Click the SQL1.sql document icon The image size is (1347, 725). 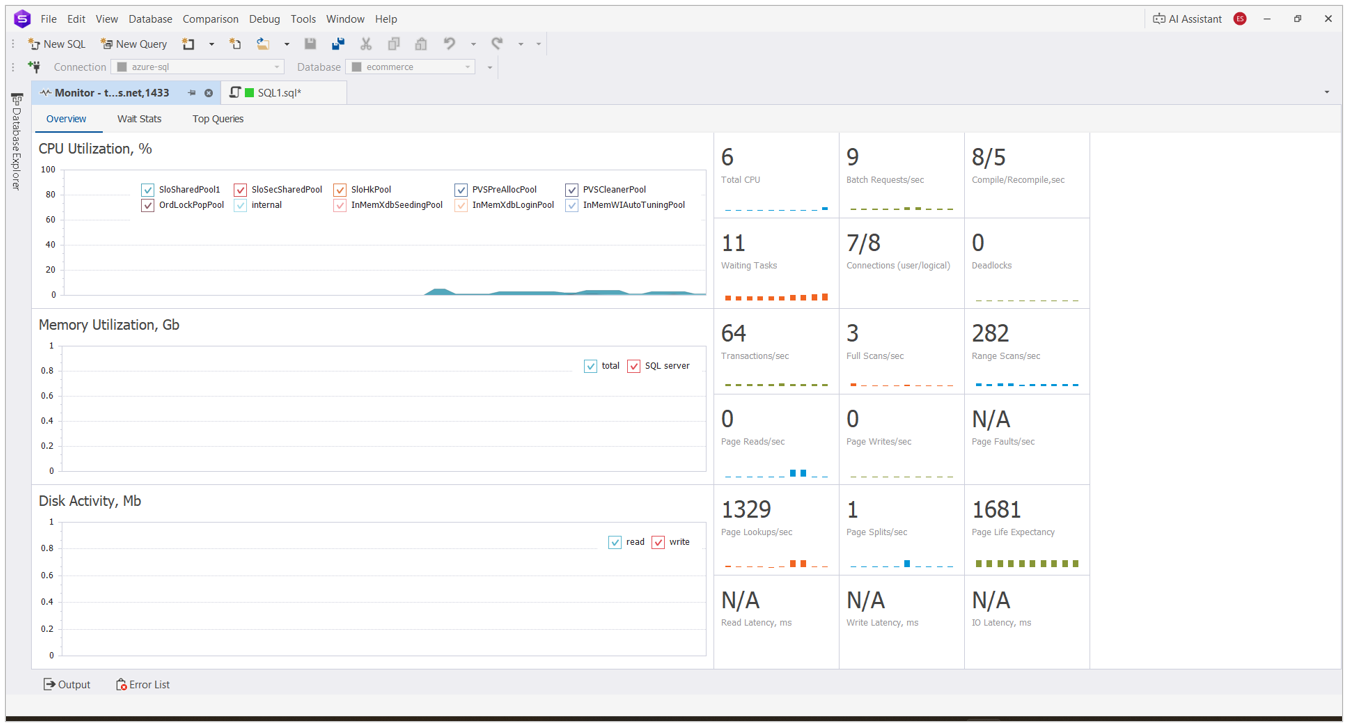click(x=235, y=93)
